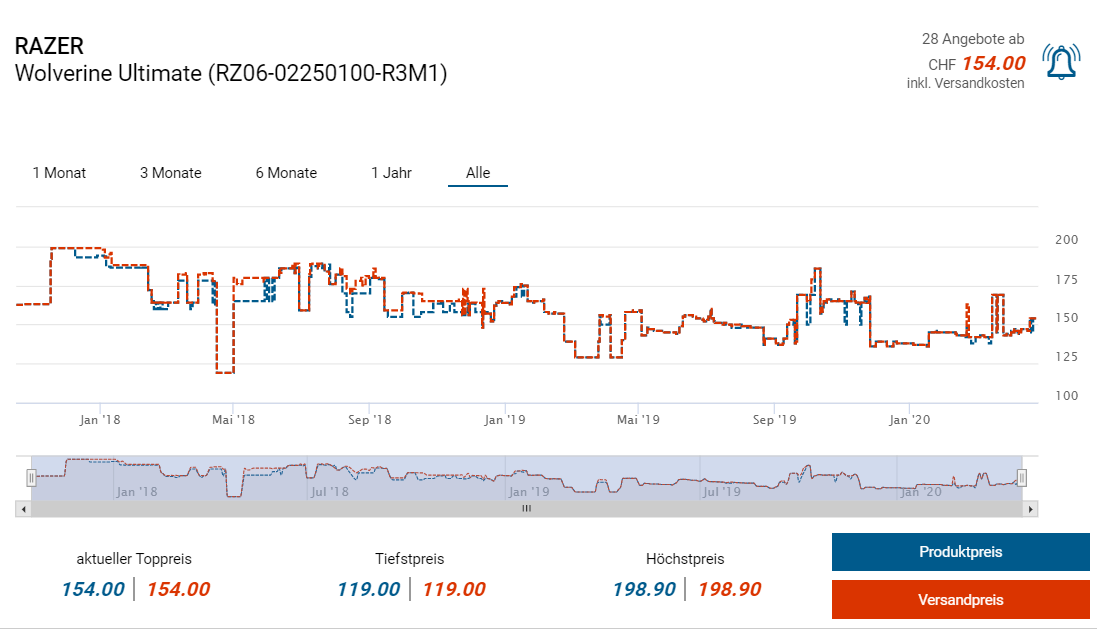Click the red Höchstpreis value 198.90

(729, 589)
